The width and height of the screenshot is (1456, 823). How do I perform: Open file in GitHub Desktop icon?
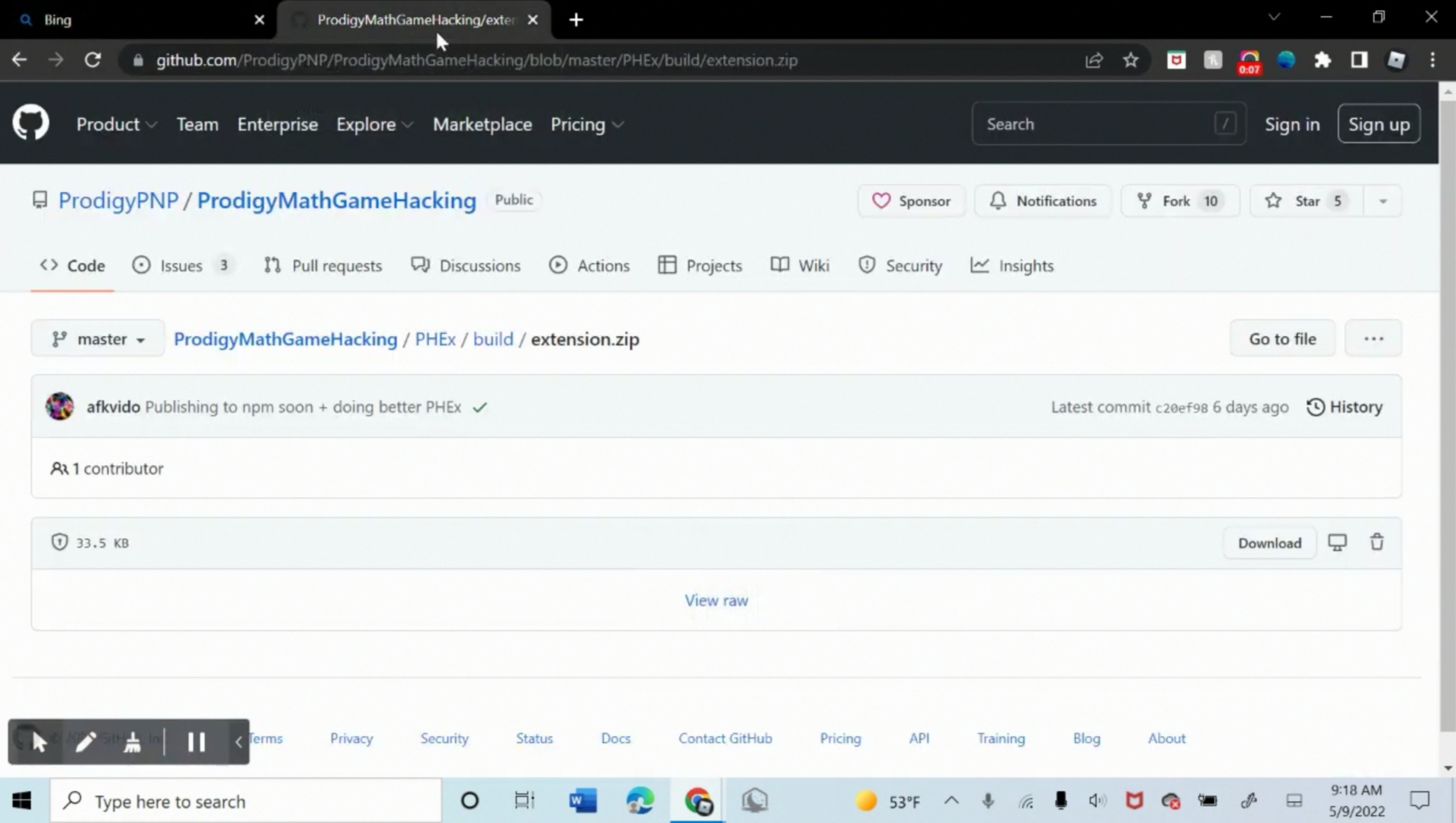point(1337,543)
